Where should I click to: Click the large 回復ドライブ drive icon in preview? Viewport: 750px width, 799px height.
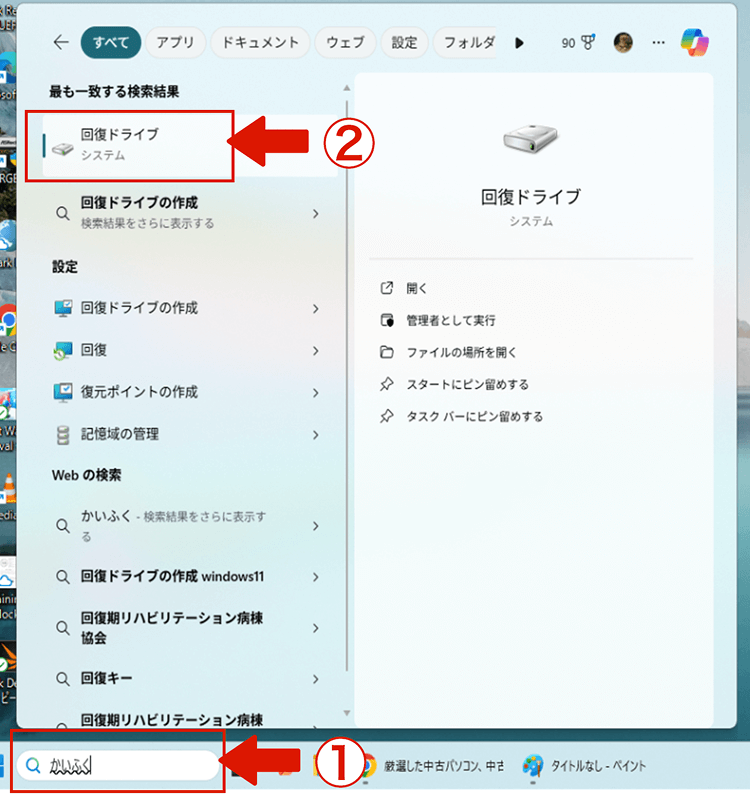pyautogui.click(x=531, y=139)
